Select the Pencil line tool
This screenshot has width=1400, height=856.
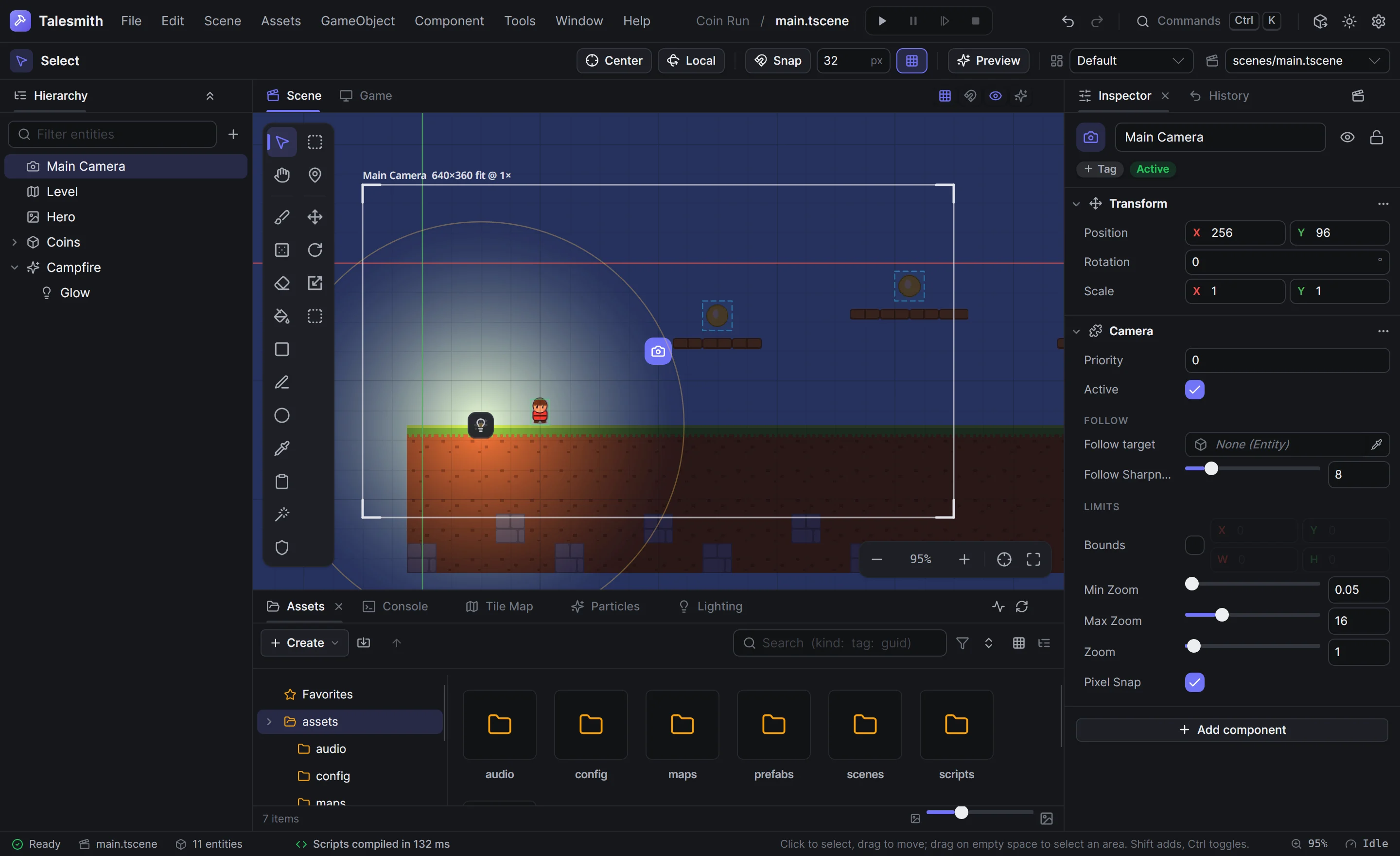pos(282,383)
